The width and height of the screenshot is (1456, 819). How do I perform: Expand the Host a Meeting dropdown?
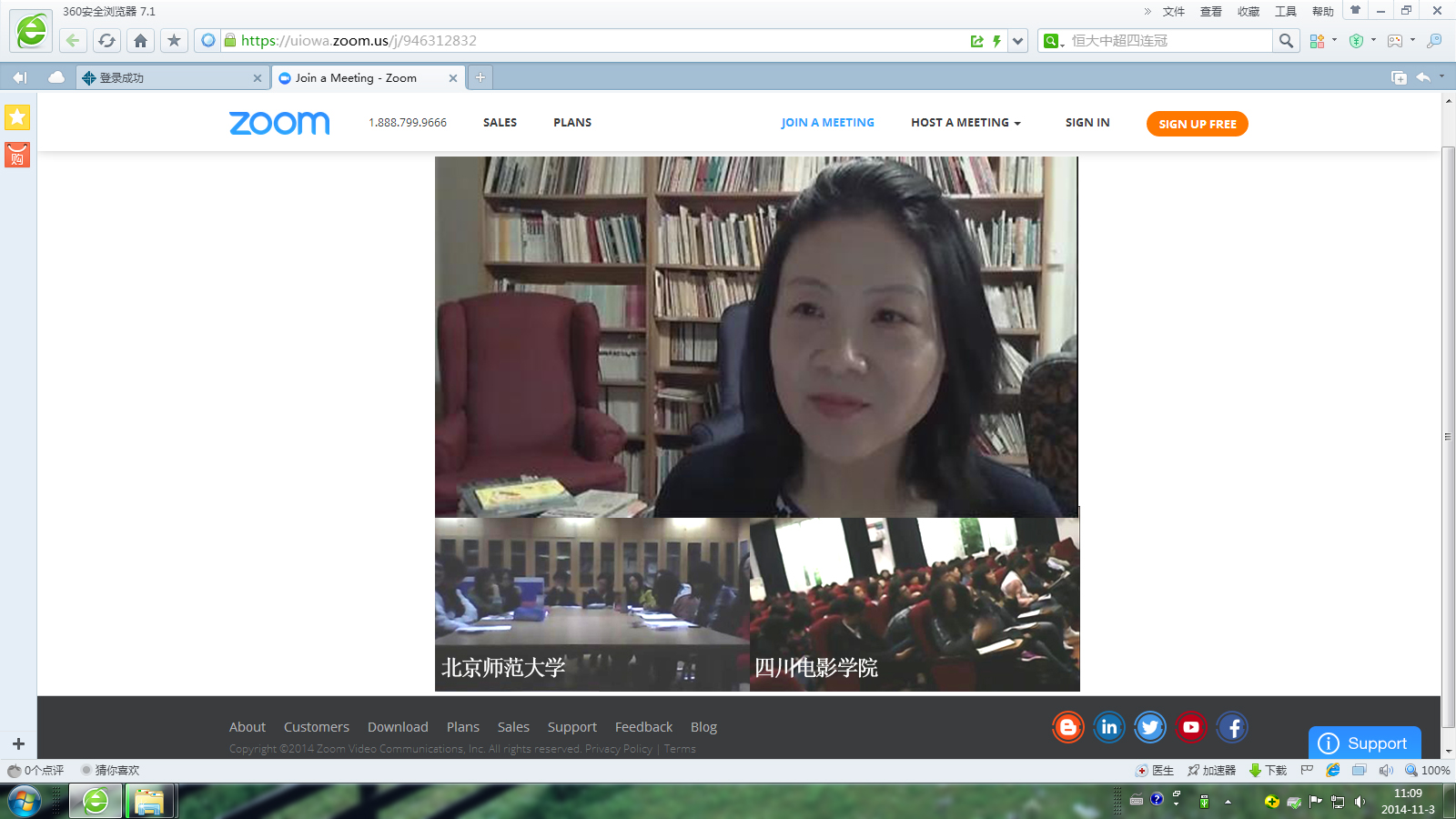[966, 123]
